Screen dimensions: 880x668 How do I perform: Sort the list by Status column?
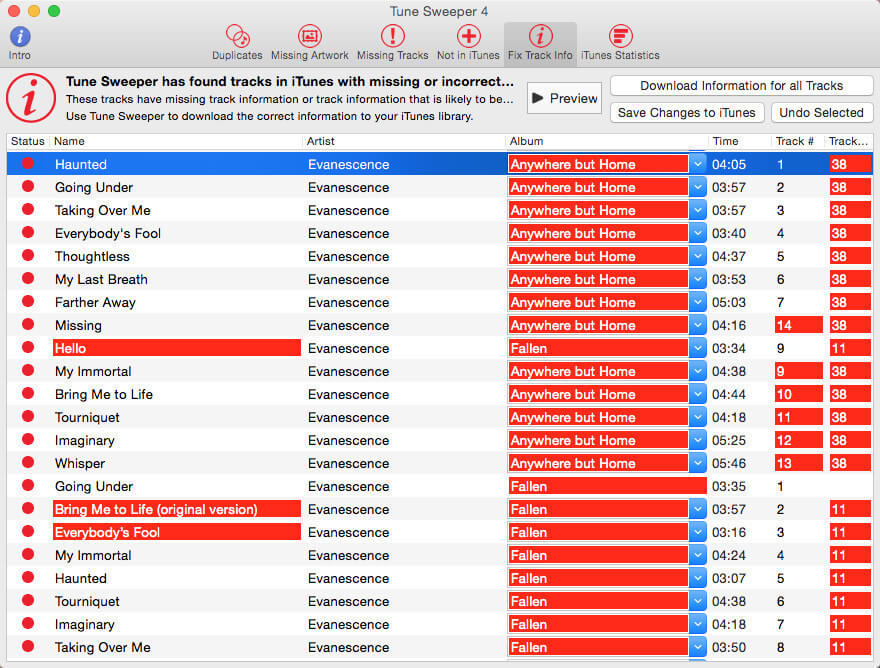[28, 141]
